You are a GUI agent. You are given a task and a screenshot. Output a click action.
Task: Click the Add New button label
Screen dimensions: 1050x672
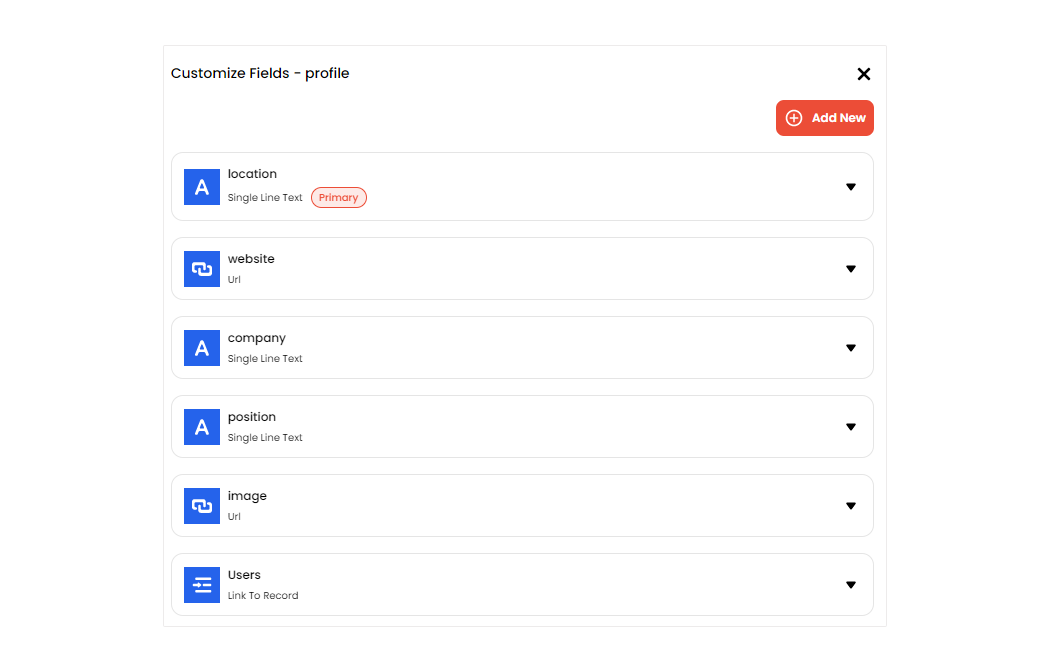[838, 118]
